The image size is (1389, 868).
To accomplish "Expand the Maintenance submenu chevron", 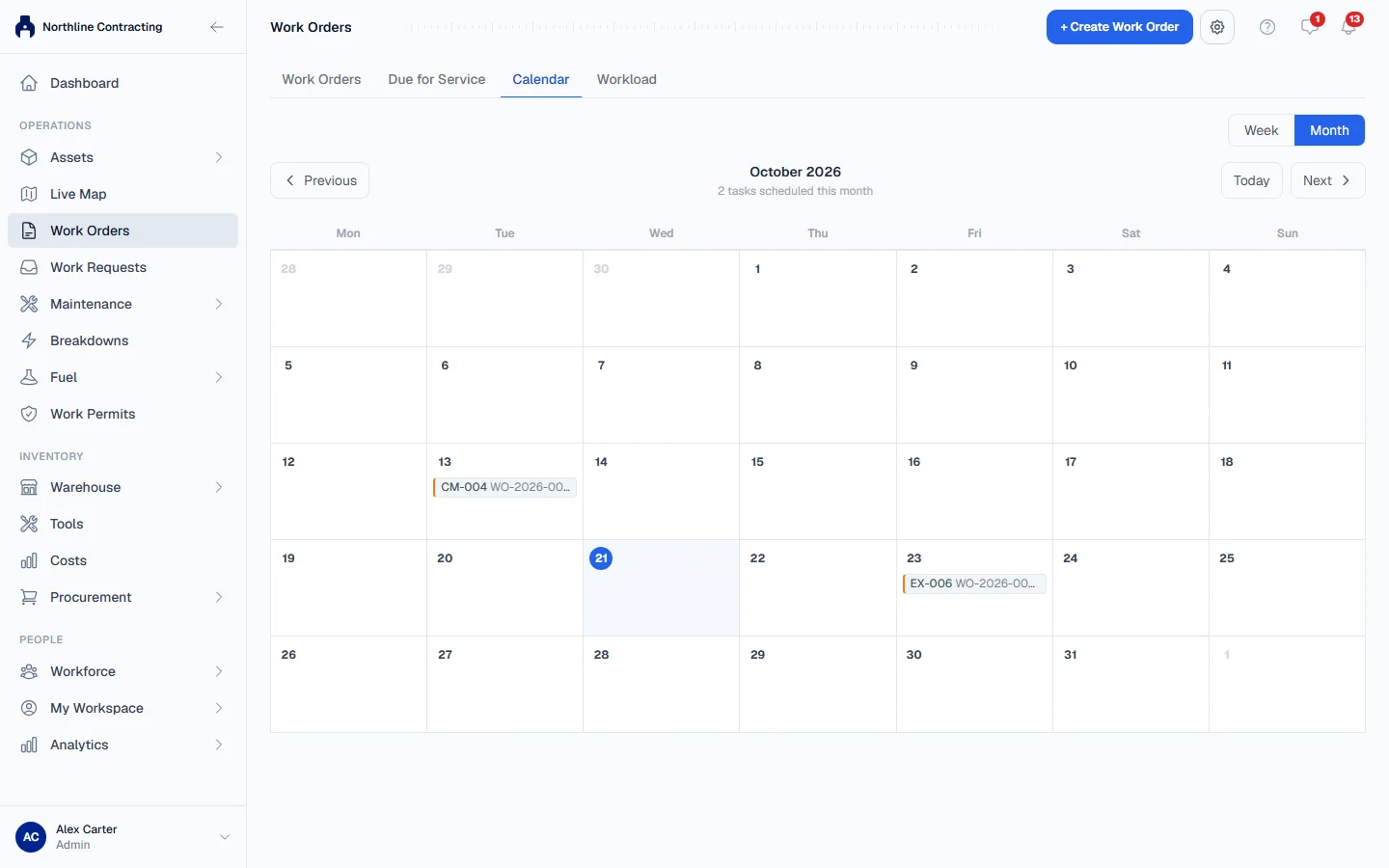I will (219, 304).
